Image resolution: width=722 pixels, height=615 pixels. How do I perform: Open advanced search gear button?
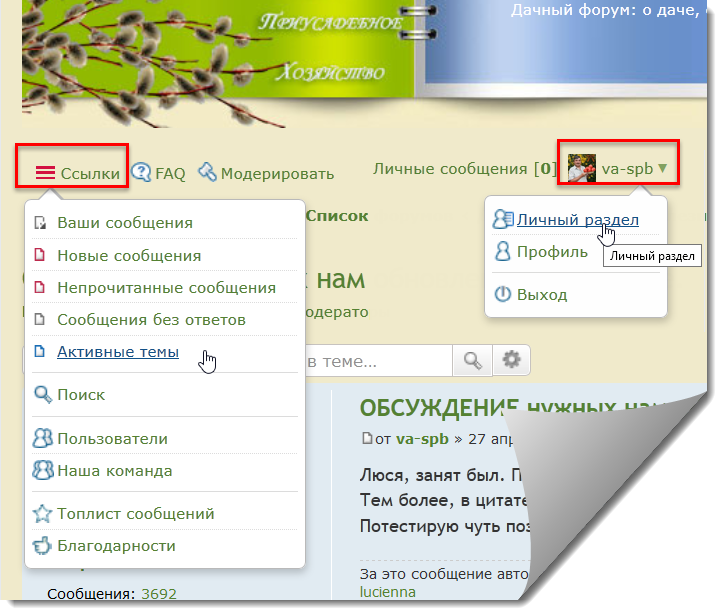pos(511,360)
